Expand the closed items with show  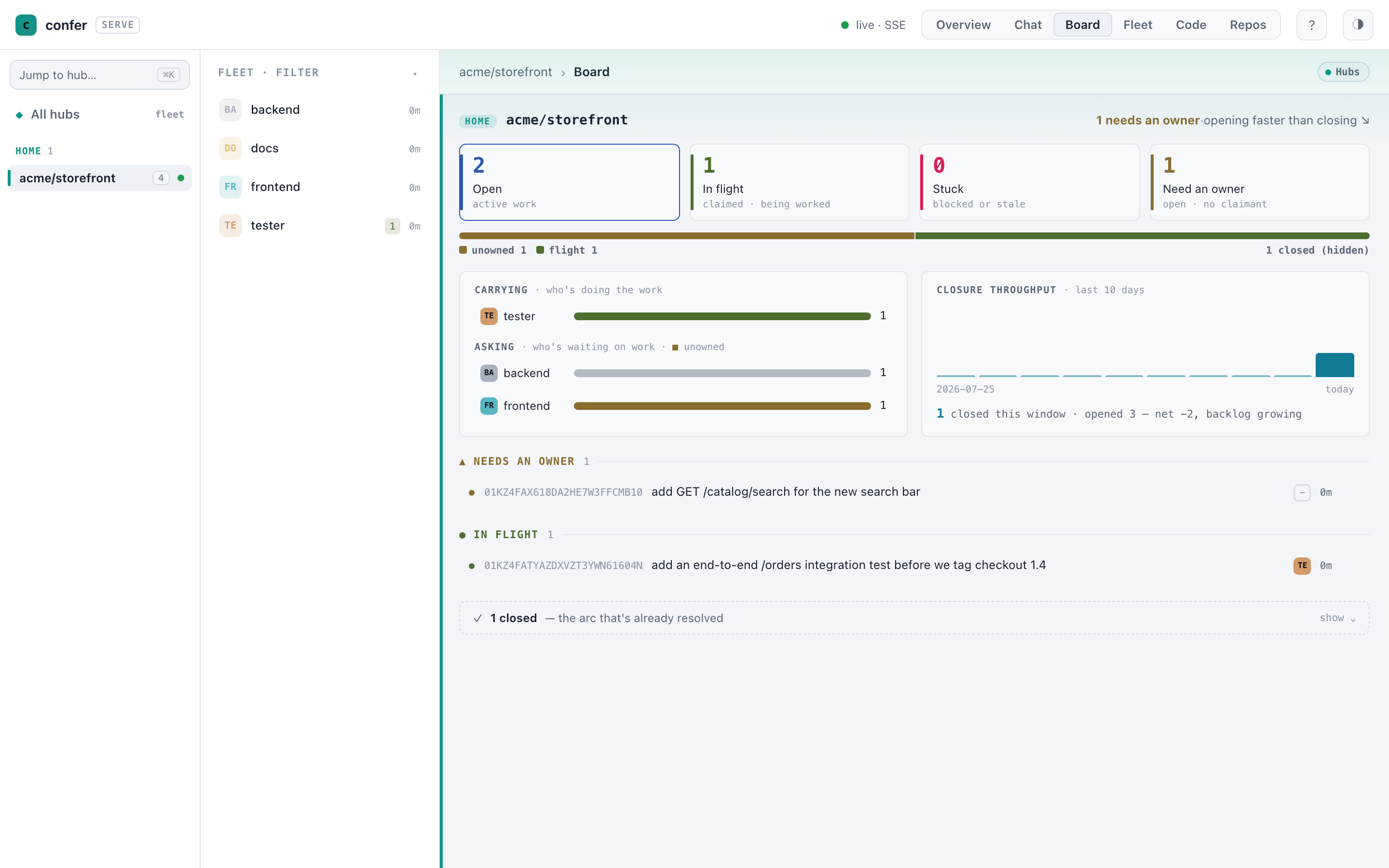(1337, 618)
